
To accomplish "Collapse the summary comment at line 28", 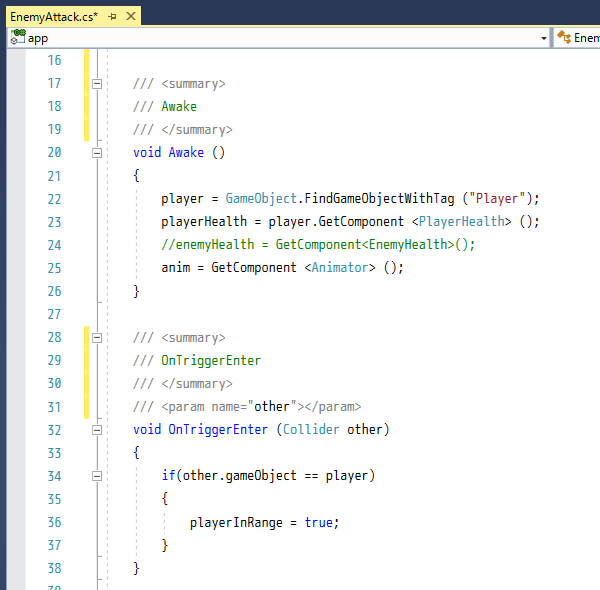I will click(x=97, y=338).
